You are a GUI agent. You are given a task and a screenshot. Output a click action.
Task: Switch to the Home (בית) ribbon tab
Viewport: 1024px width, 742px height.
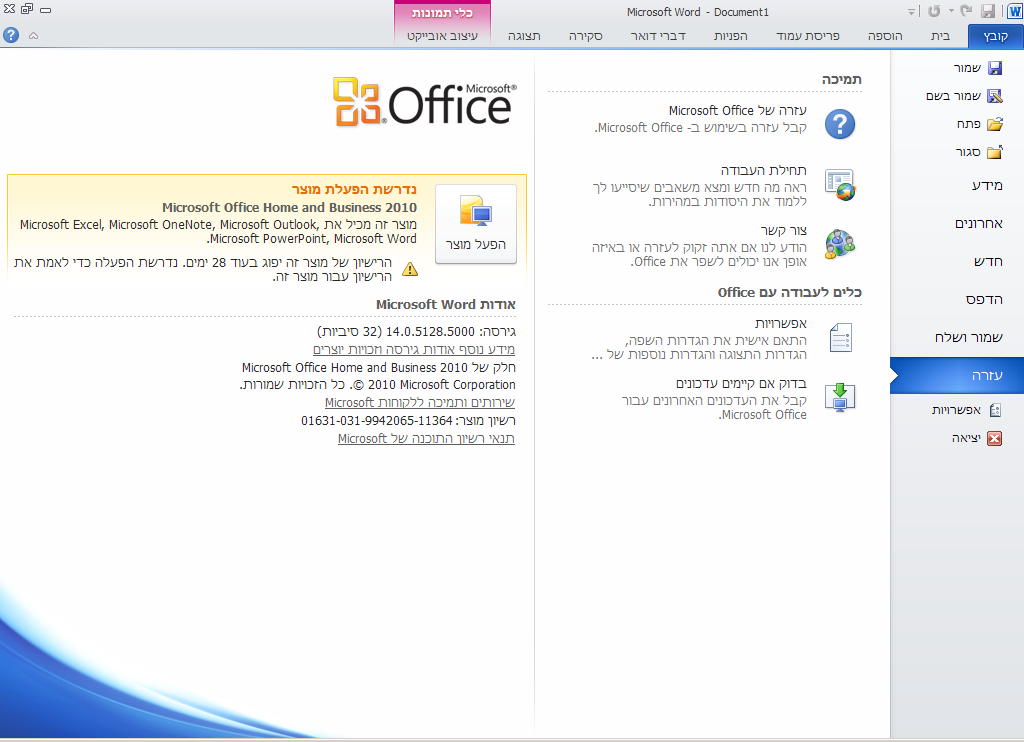(940, 36)
